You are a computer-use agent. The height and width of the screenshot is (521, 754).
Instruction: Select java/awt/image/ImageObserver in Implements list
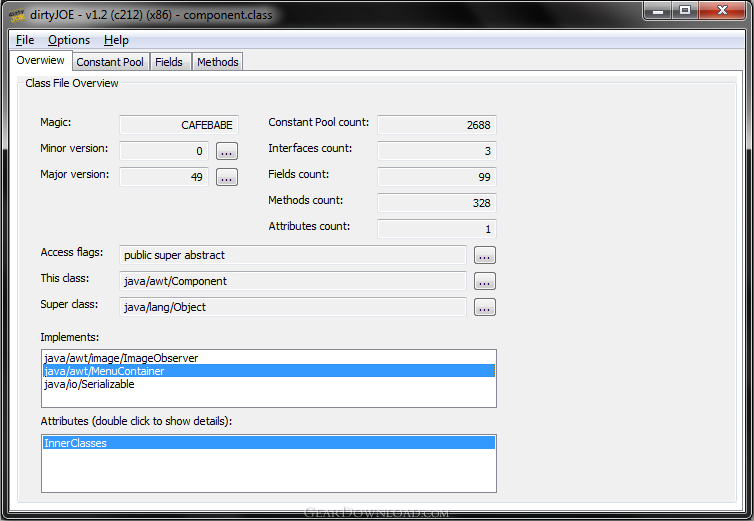pyautogui.click(x=269, y=358)
